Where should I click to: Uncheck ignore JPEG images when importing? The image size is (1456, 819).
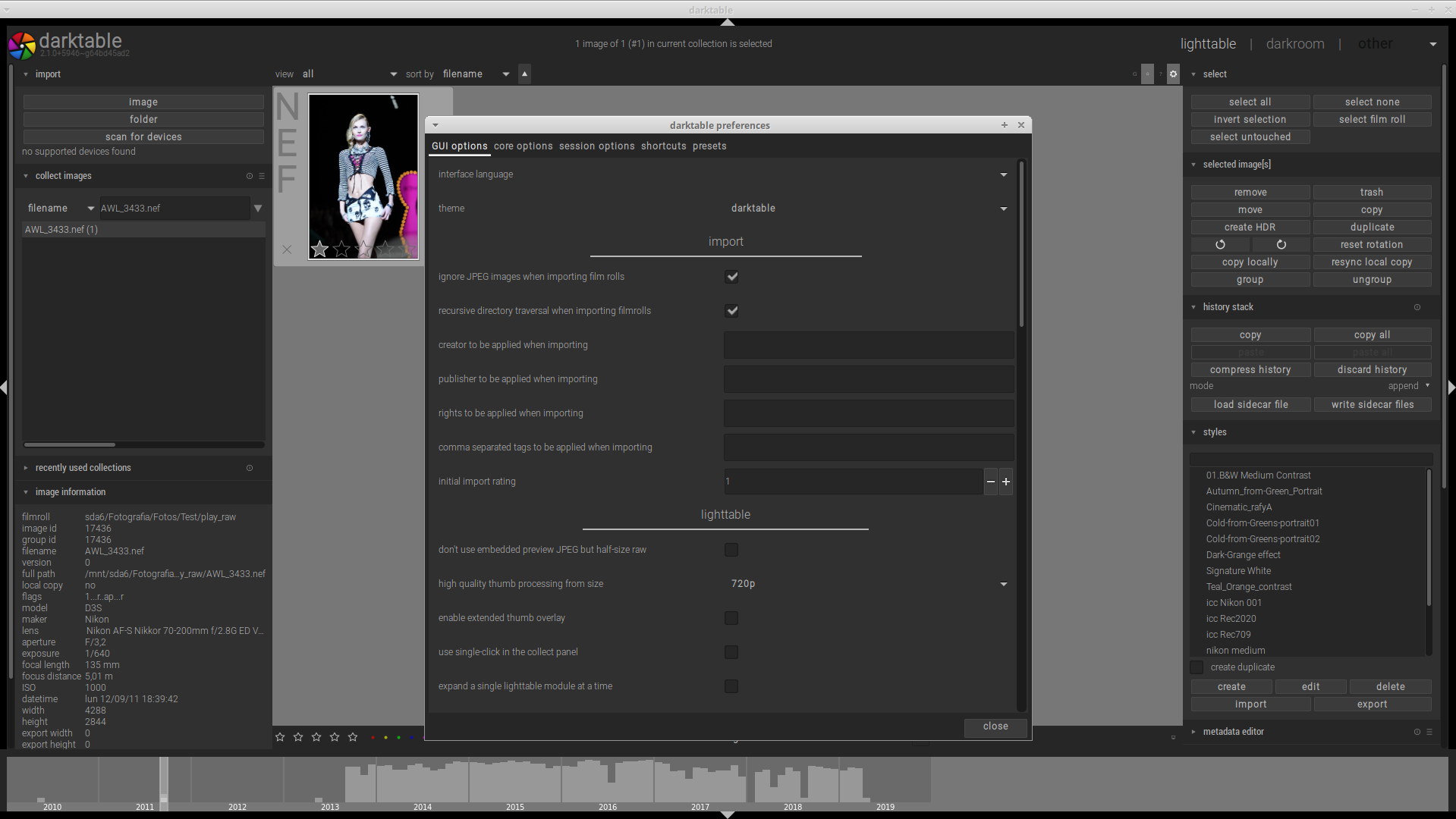[731, 277]
